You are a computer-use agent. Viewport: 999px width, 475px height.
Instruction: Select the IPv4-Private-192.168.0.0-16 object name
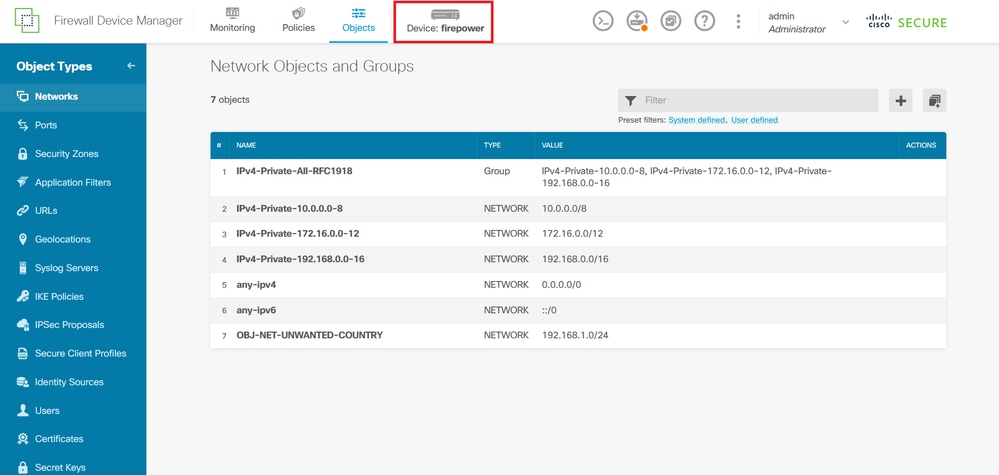(x=300, y=259)
